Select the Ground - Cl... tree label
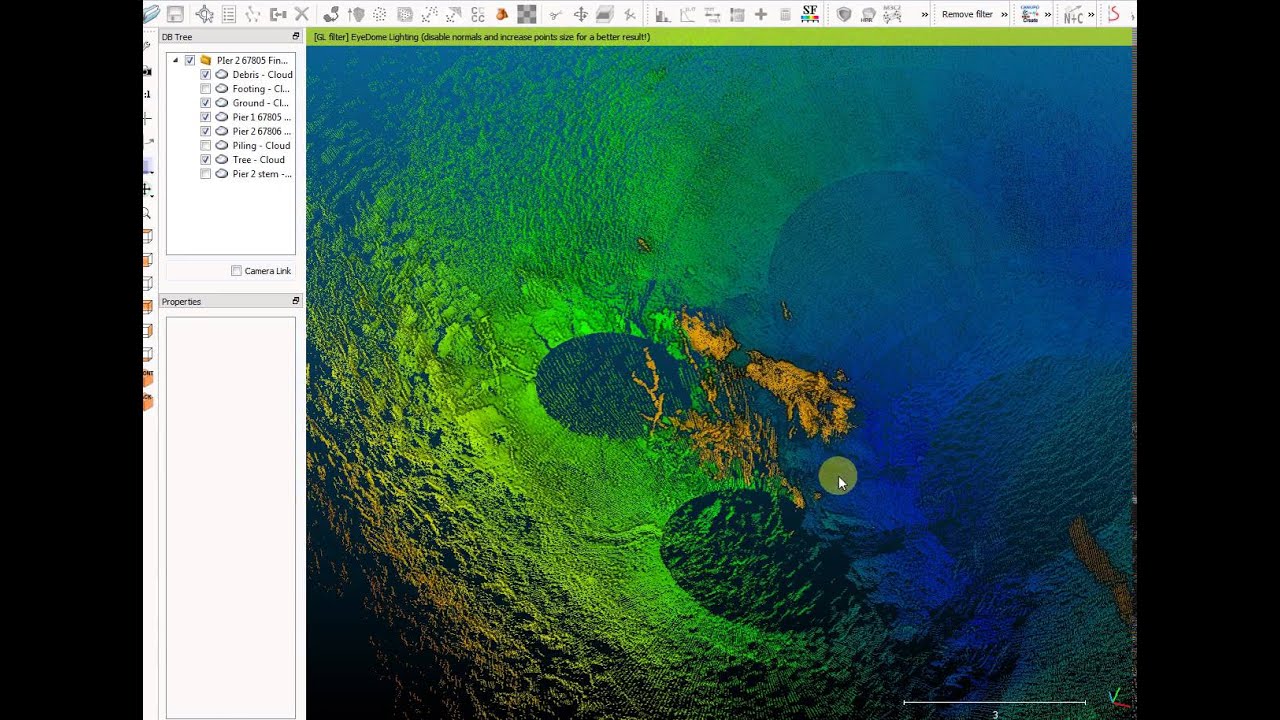 tap(260, 103)
